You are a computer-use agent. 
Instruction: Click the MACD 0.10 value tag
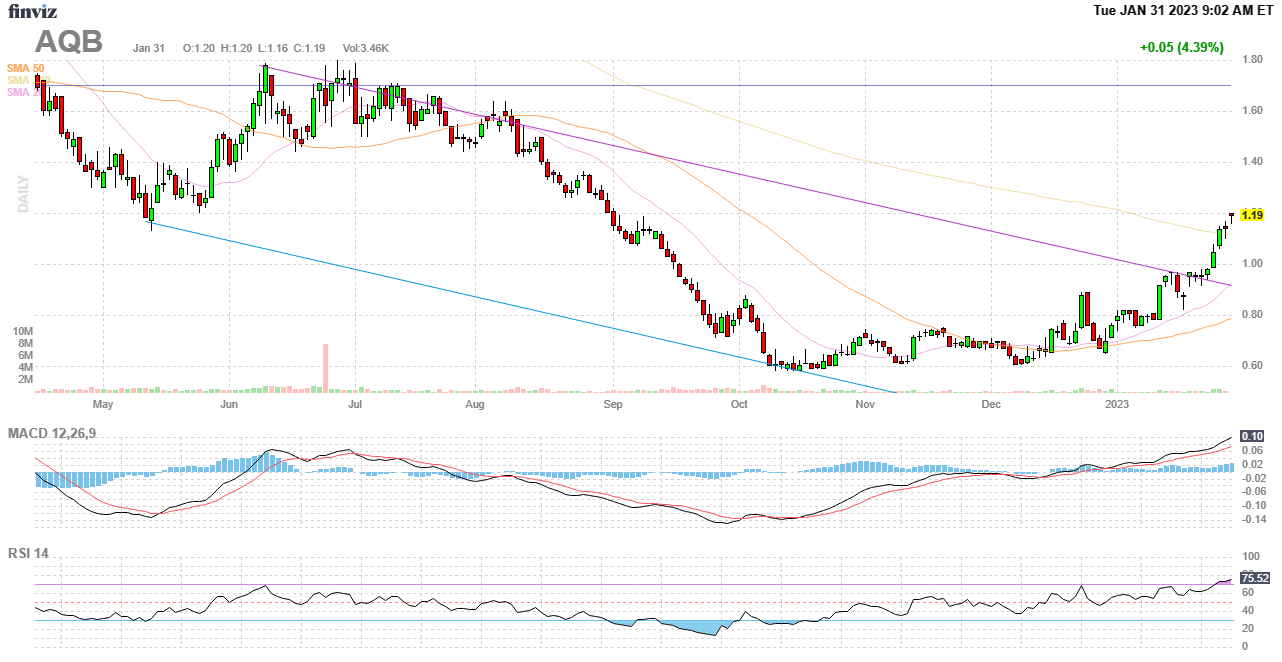(1252, 436)
